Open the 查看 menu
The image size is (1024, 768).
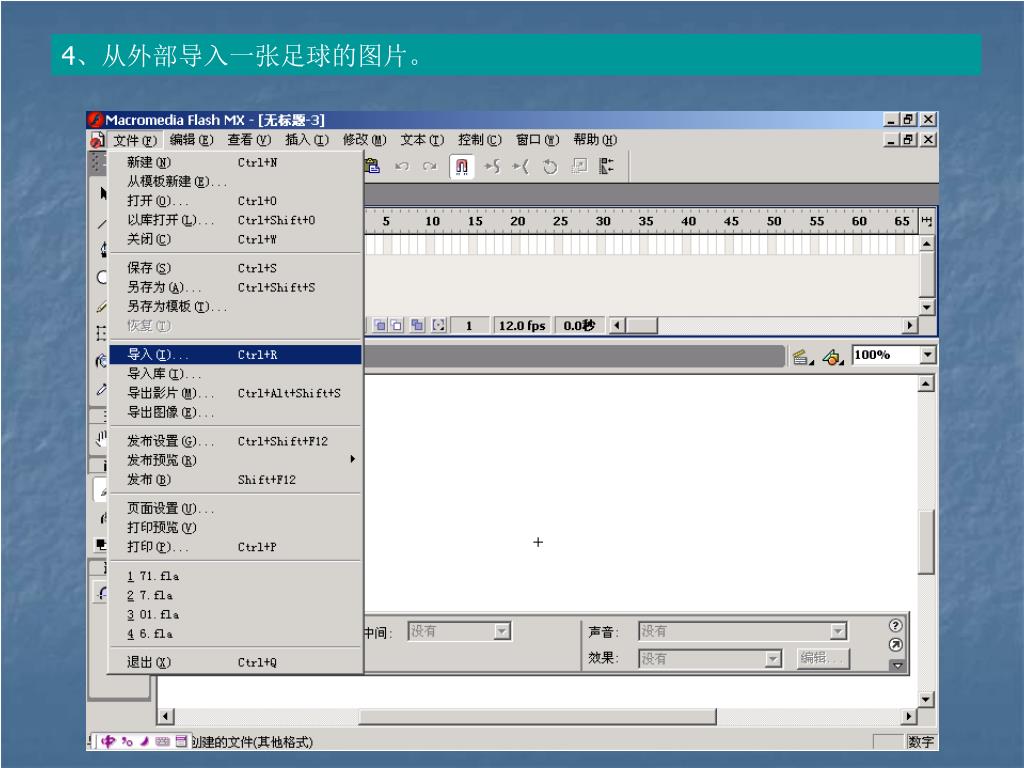coord(249,140)
